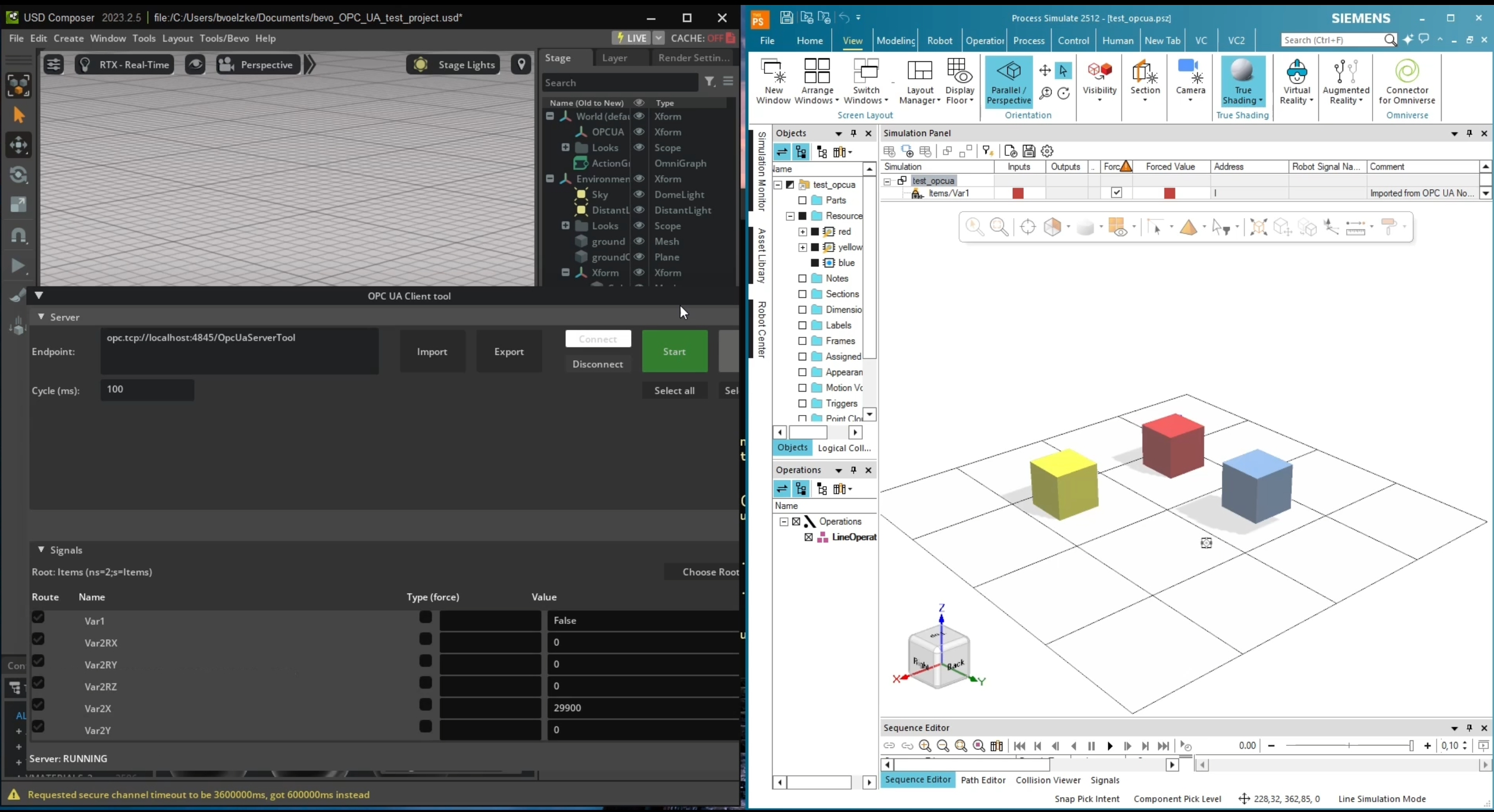Enable the force checkbox for Var2RY
The height and width of the screenshot is (812, 1494).
pyautogui.click(x=425, y=661)
